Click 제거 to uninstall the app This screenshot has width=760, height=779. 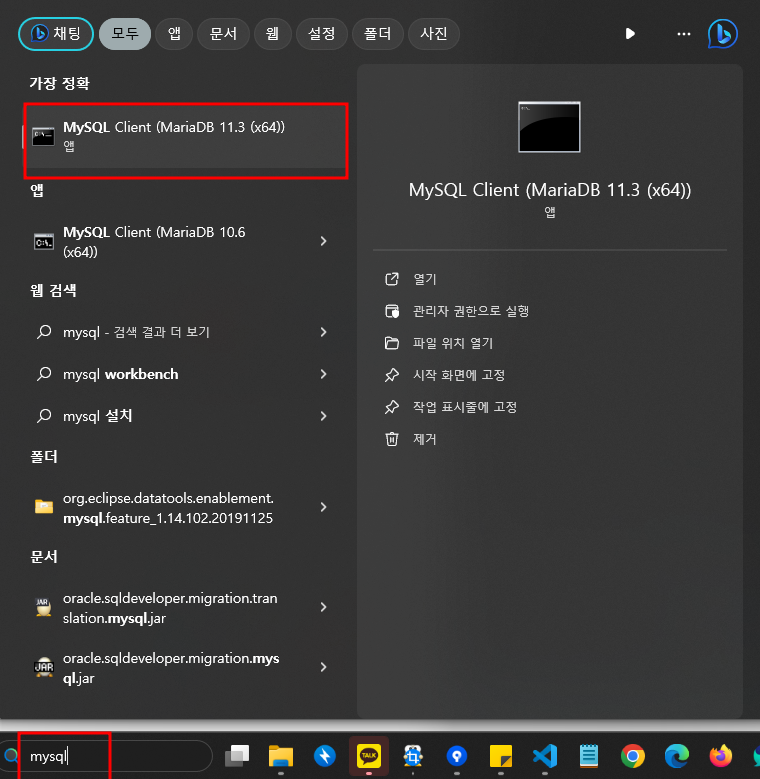425,439
